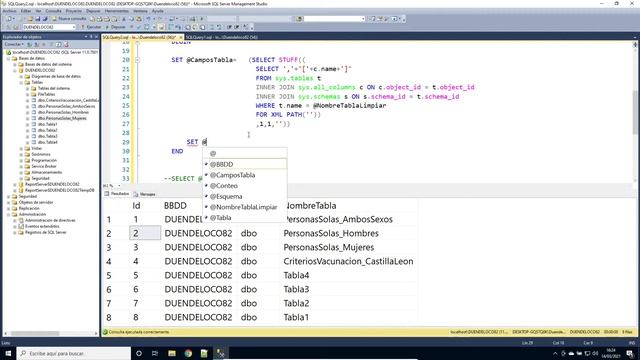Click CriteriosVacunacion_CastillaLeon result cell

pos(348,261)
